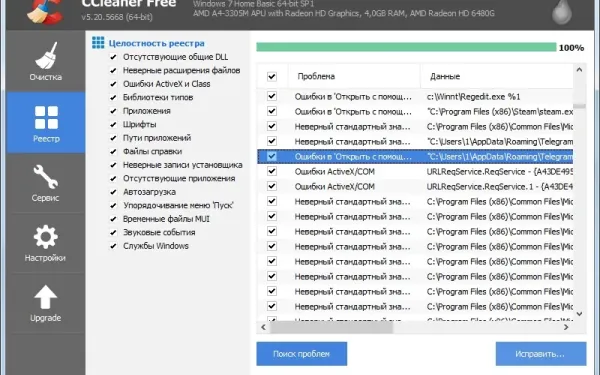Uncheck the highlighted Telegram row checkbox

pyautogui.click(x=272, y=156)
